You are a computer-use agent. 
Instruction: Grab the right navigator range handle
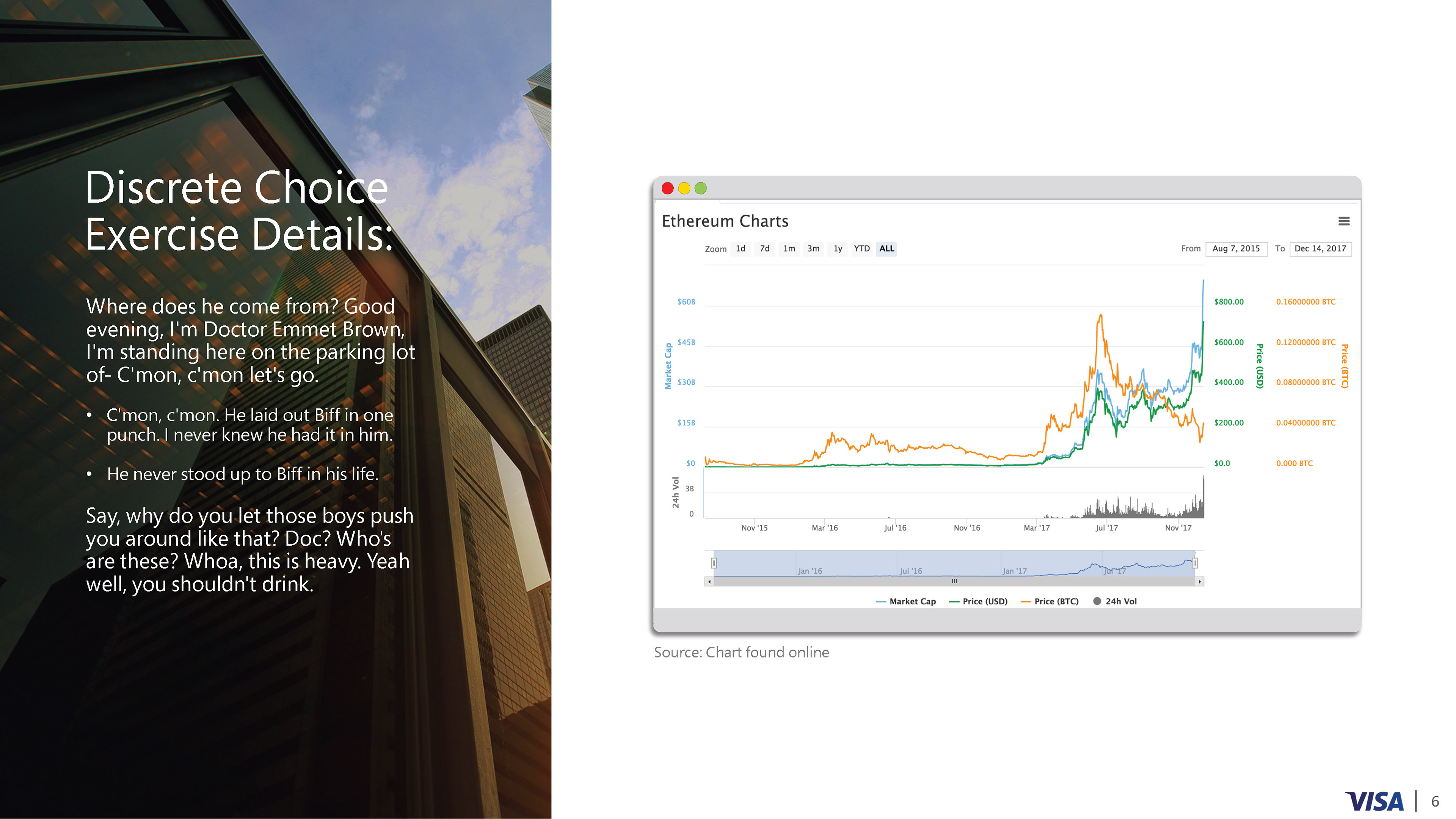click(1194, 563)
